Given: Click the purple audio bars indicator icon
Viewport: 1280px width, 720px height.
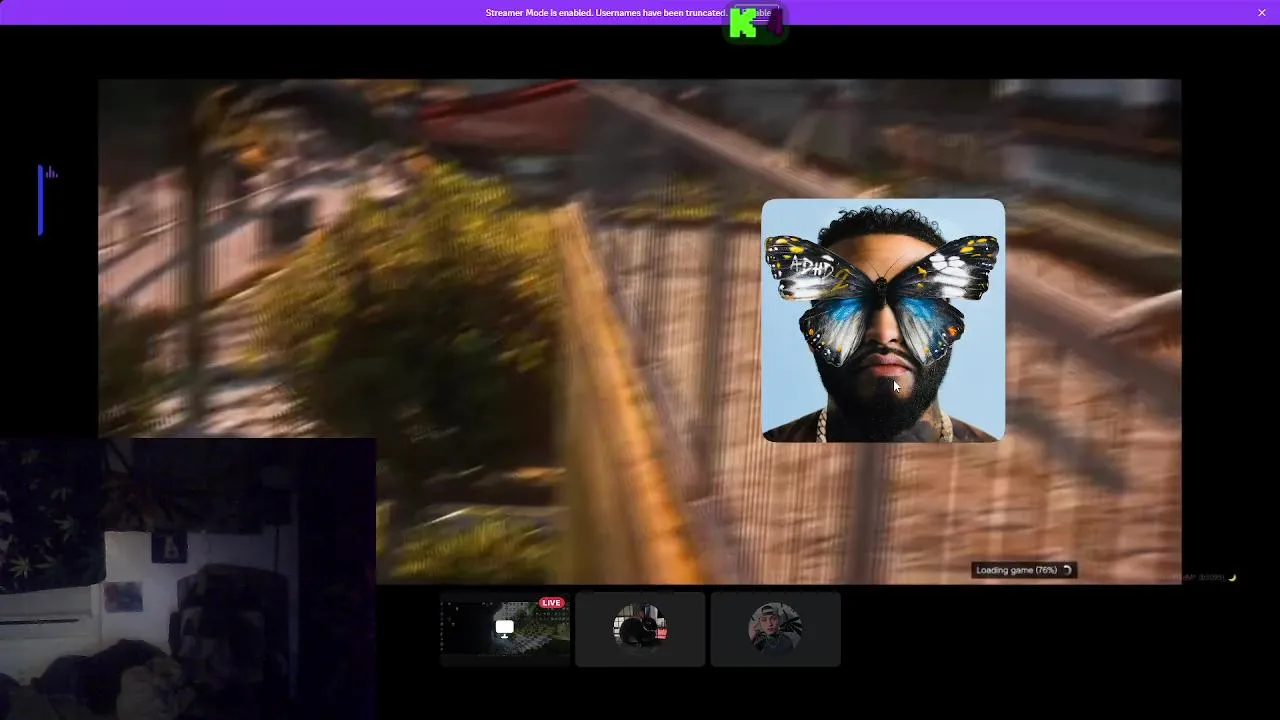Looking at the screenshot, I should point(51,174).
